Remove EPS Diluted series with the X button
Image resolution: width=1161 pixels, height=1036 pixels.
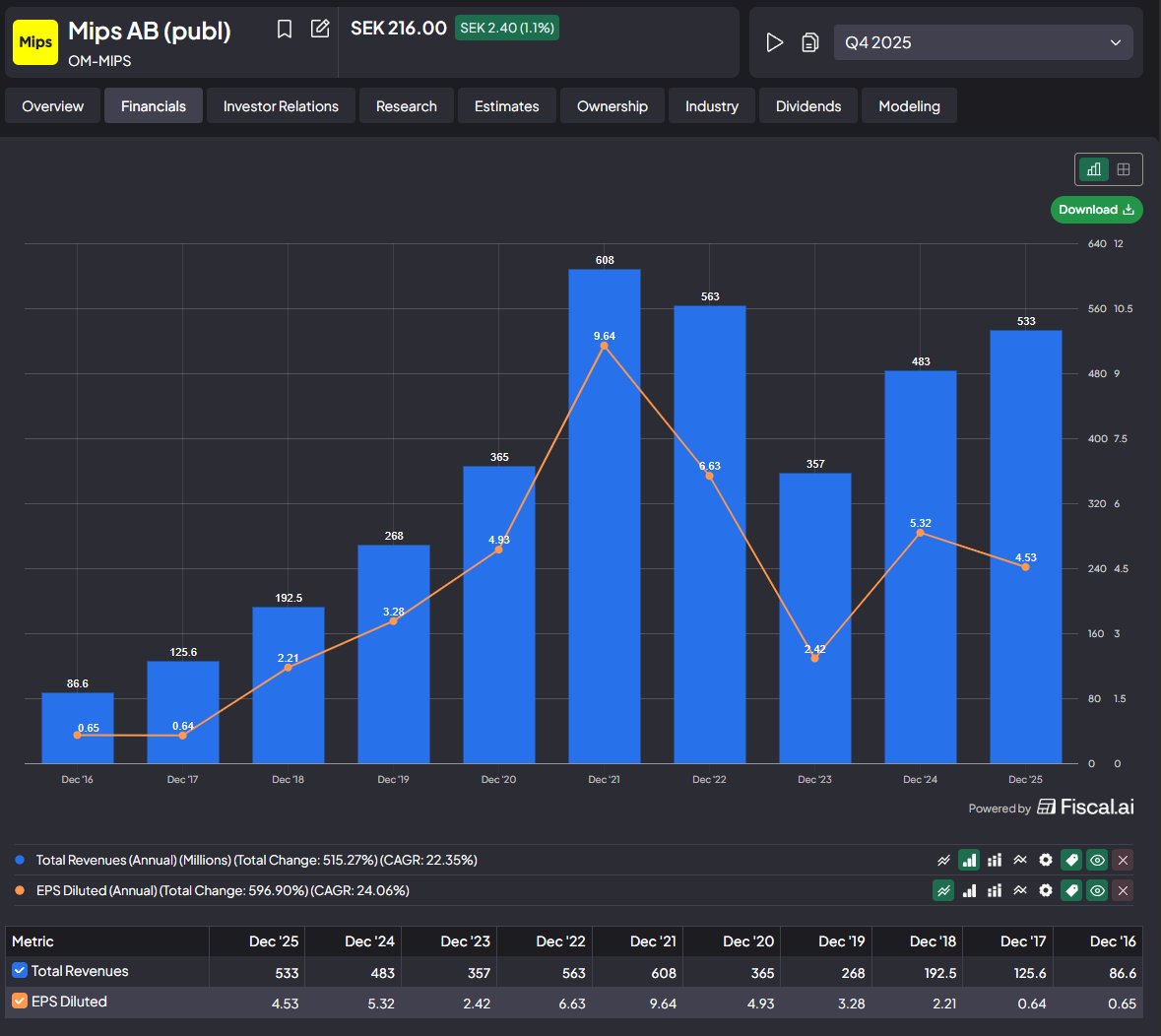(x=1123, y=890)
